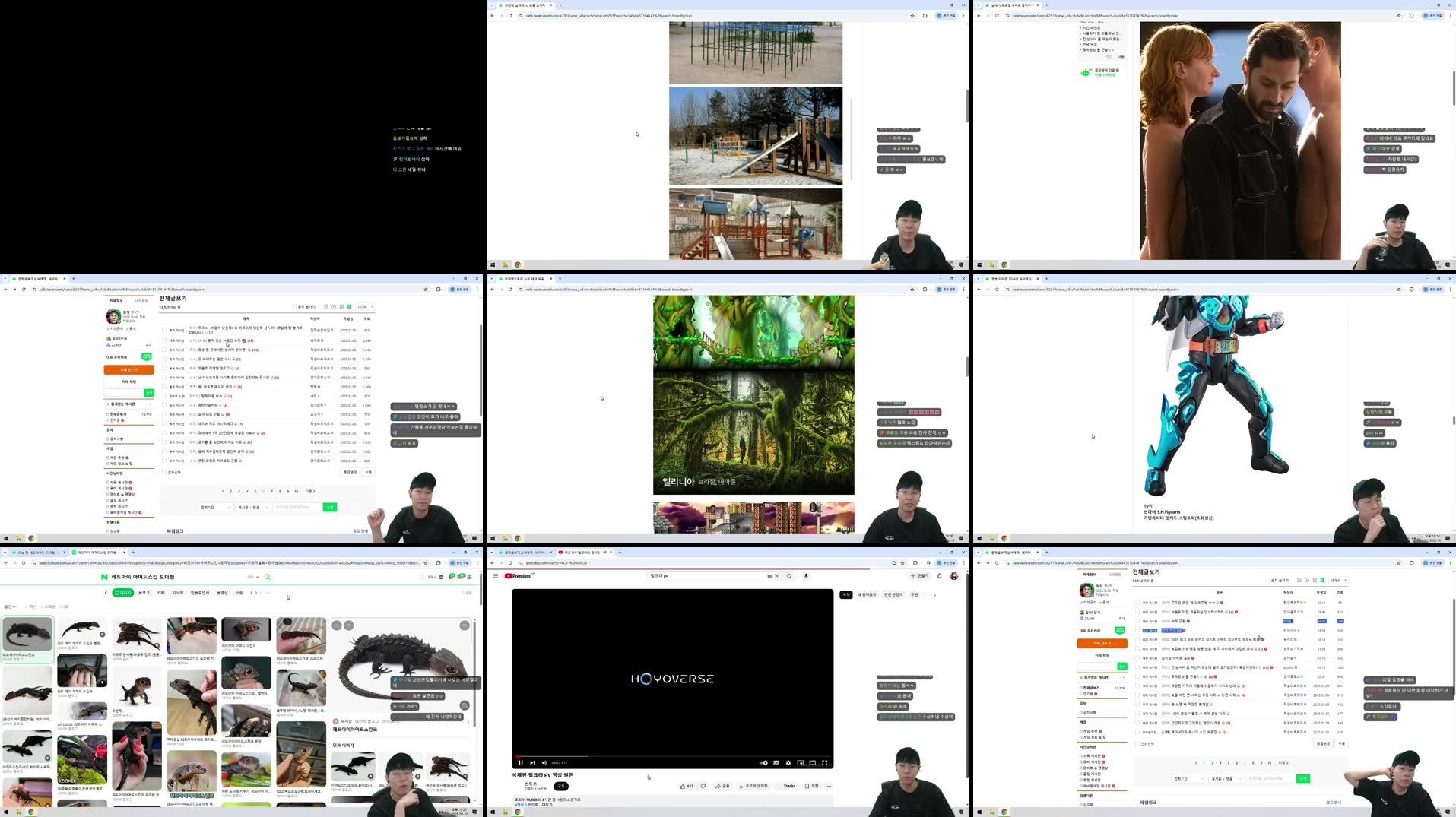Click the orange 카페 글쓰기 button in the bottom-right window
1456x817 pixels.
1102,643
